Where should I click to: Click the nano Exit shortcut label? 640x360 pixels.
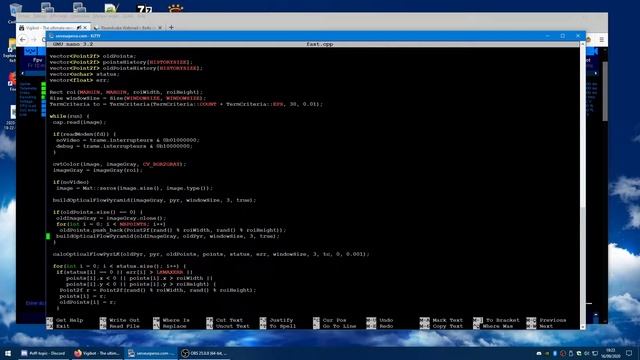point(62,327)
